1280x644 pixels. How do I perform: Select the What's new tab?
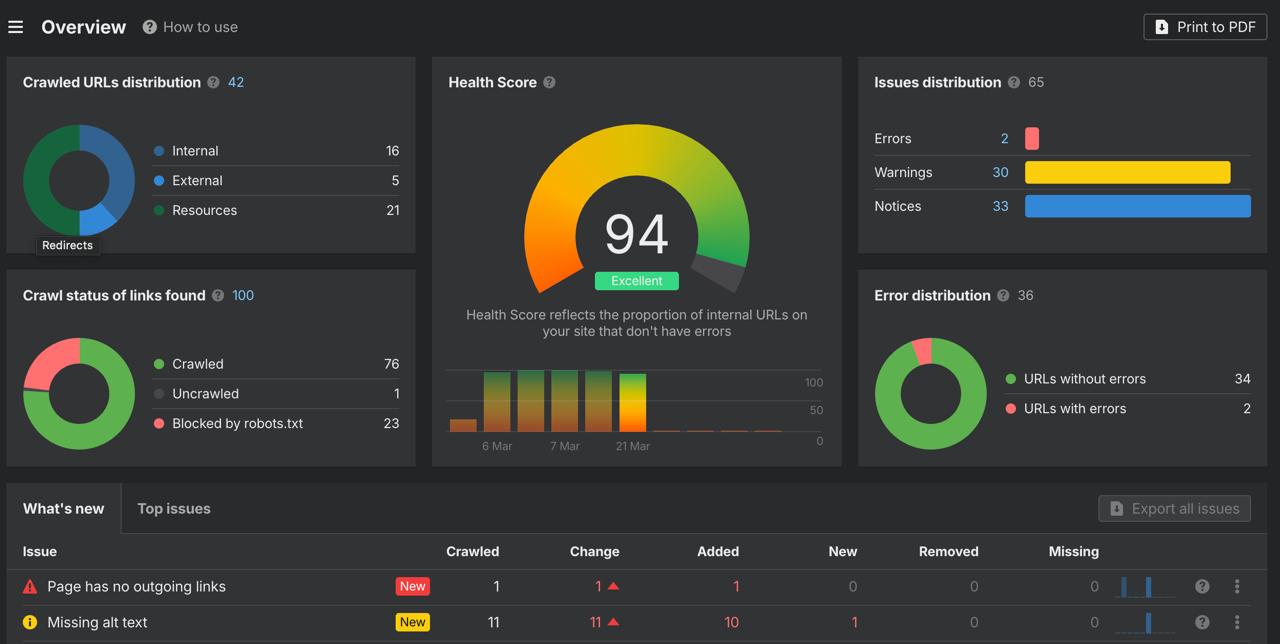pyautogui.click(x=63, y=508)
